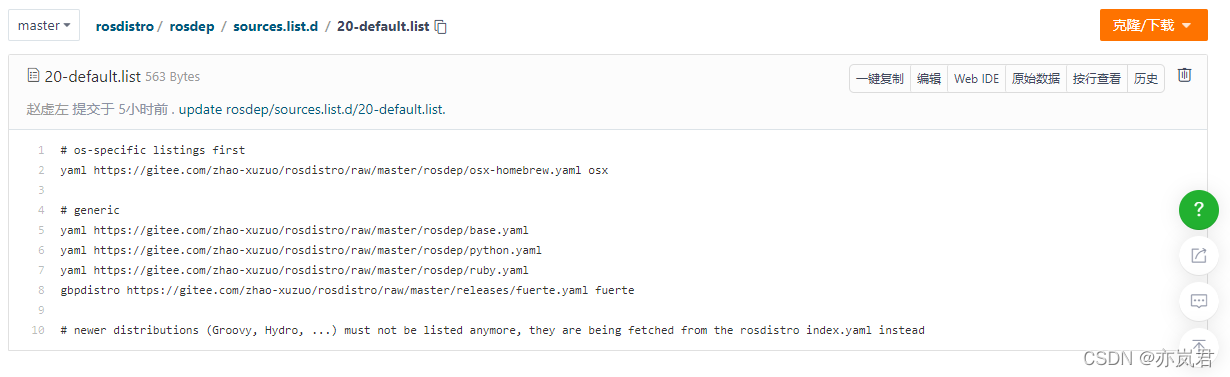
Task: Copy file path icon next to 20-default.list
Action: (441, 27)
